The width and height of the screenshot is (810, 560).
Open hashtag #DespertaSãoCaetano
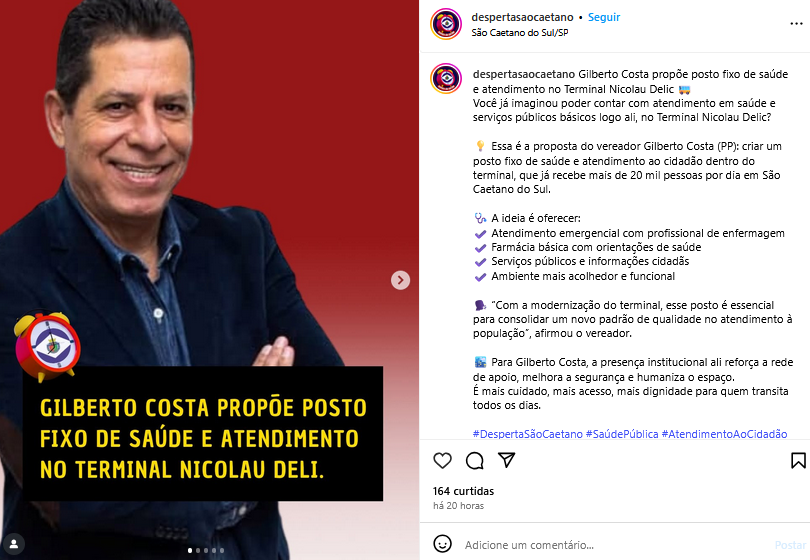click(x=527, y=434)
